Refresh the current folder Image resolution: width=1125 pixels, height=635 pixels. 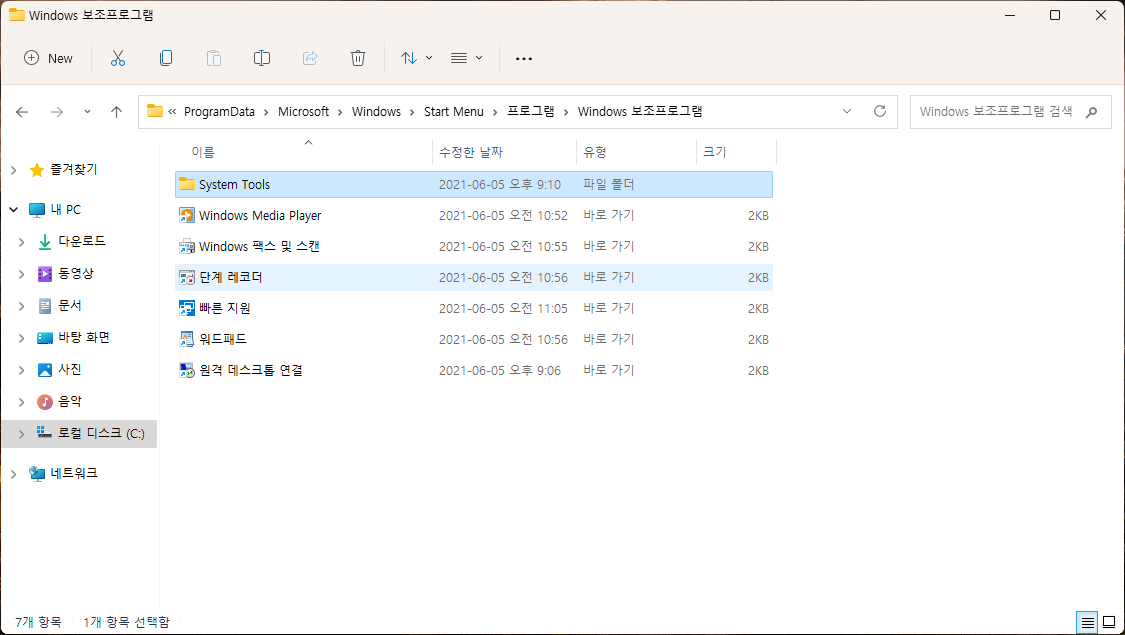(x=880, y=111)
